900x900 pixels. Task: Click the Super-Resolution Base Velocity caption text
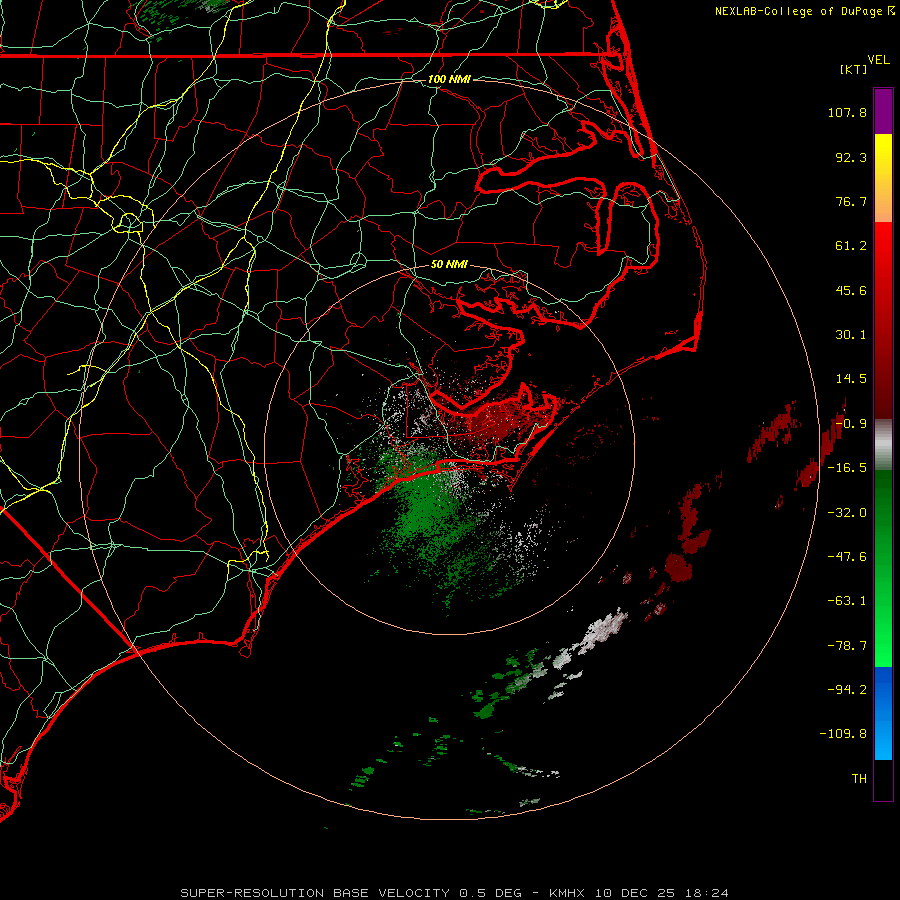(455, 893)
